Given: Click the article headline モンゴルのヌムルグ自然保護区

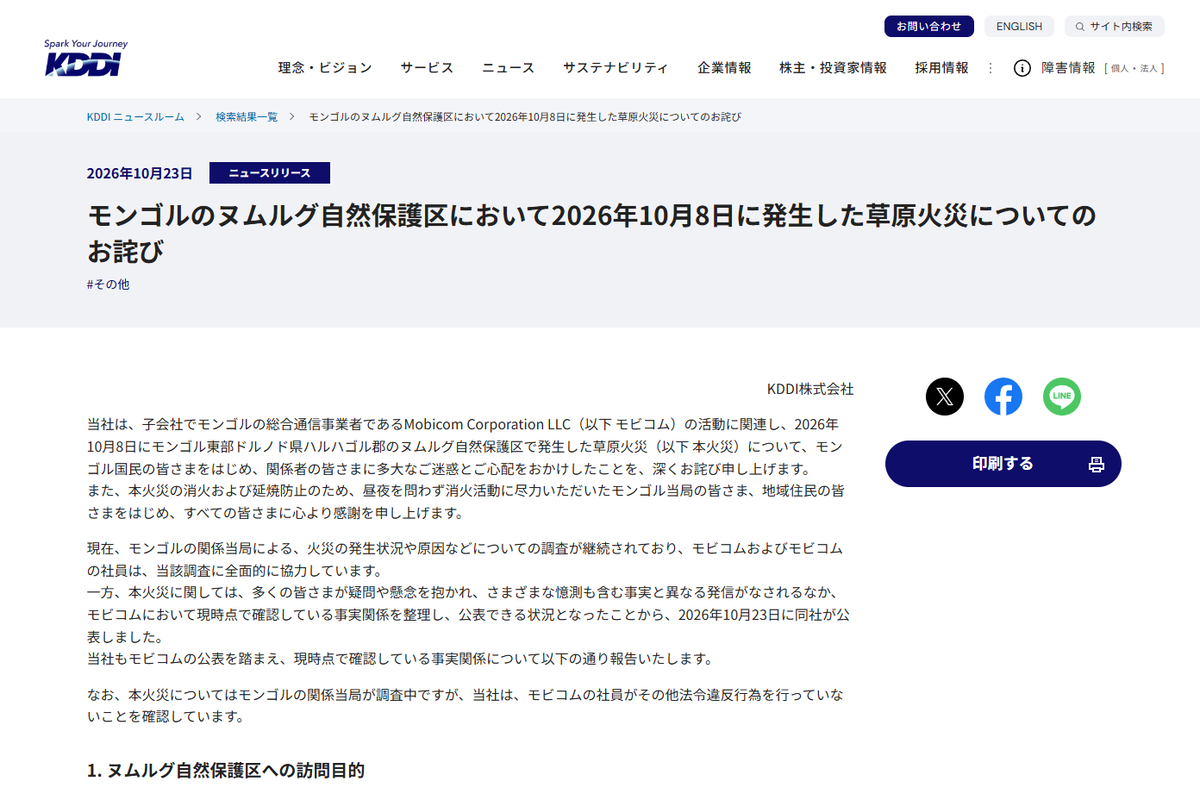Looking at the screenshot, I should (x=591, y=232).
